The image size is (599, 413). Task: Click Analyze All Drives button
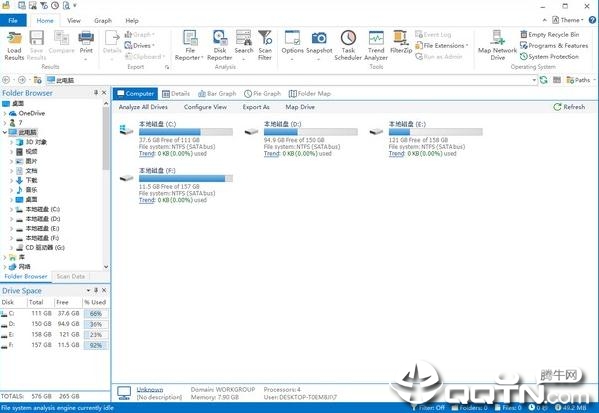click(143, 107)
